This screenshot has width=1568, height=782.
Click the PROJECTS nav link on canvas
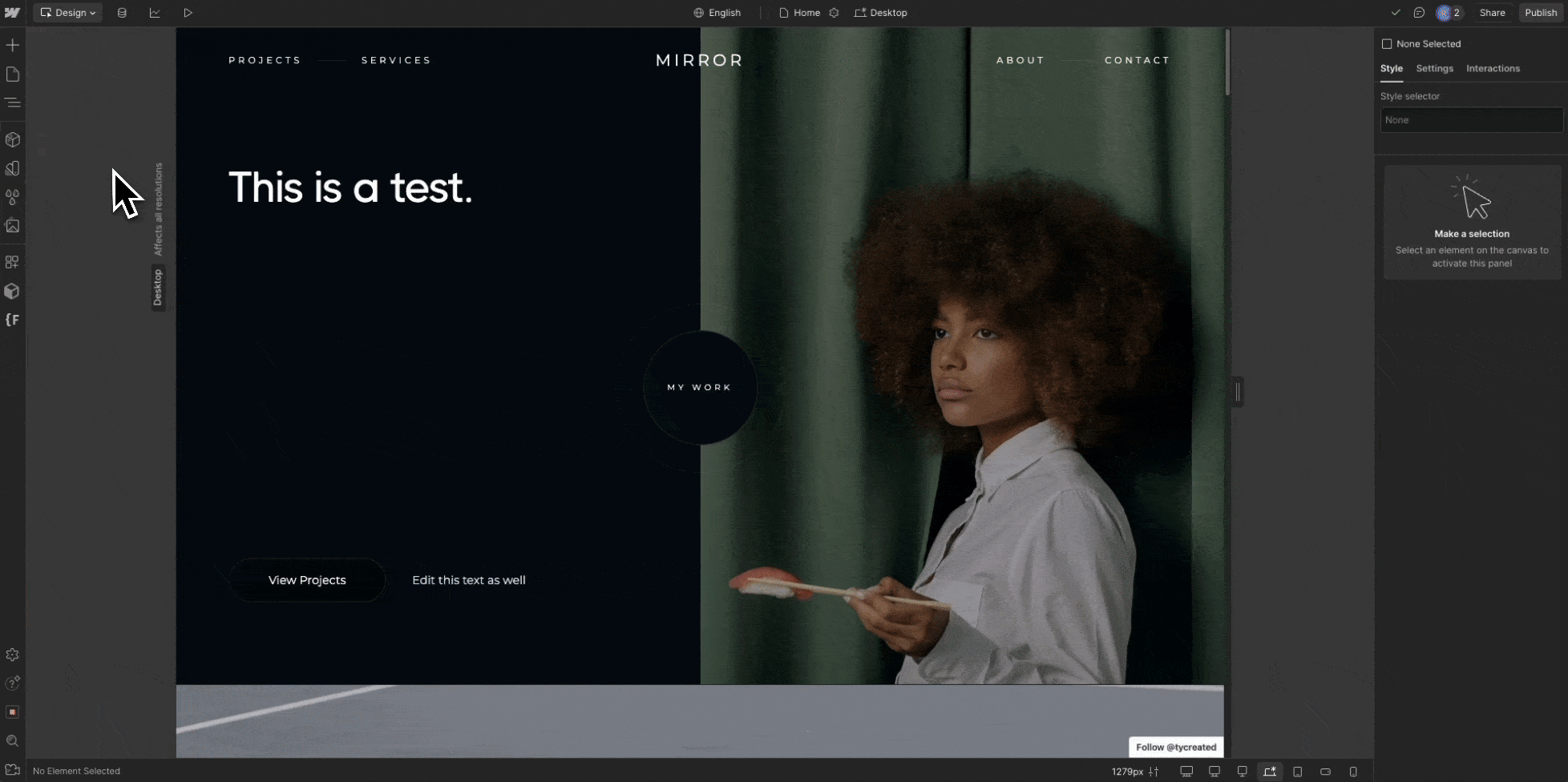pos(265,60)
